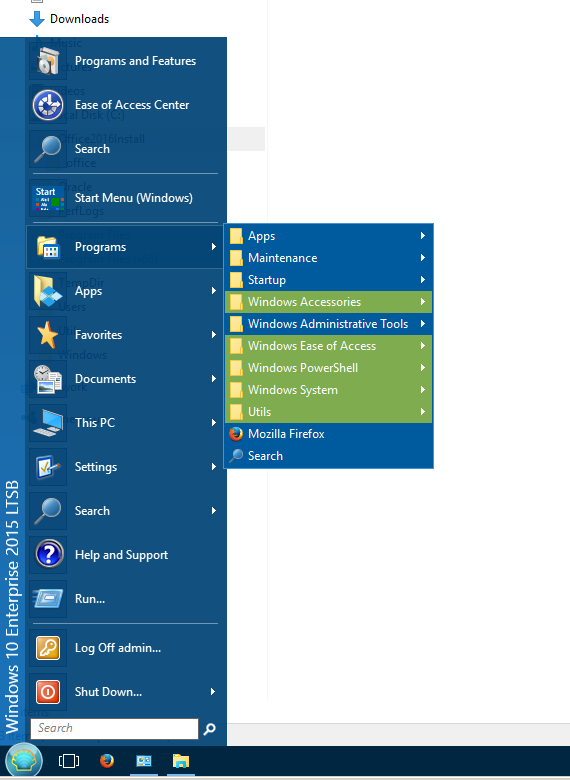Screen dimensions: 570x780
Task: Click the Favorites star icon
Action: click(48, 335)
